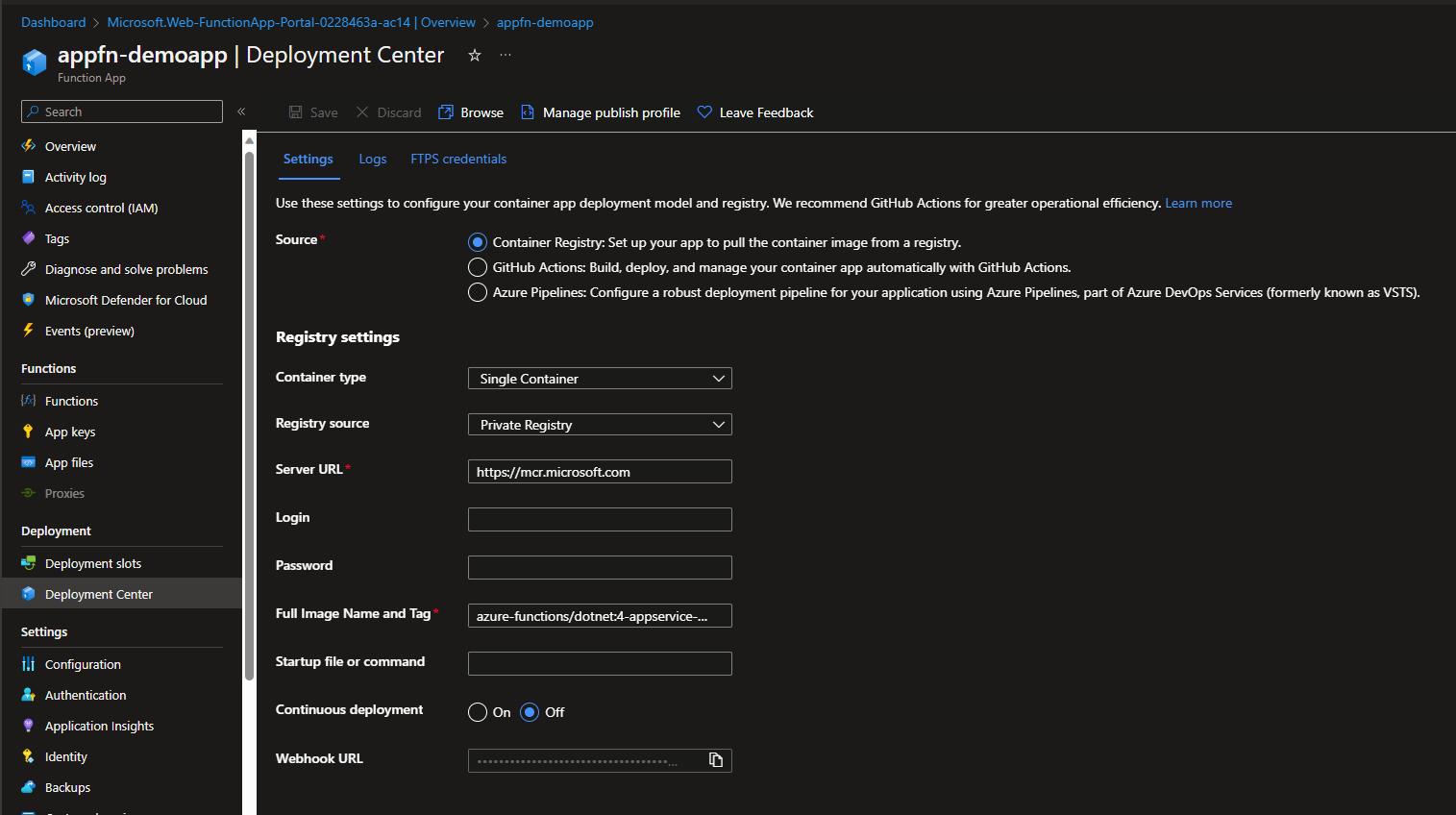
Task: Open the Deployment slots menu label
Action: pos(93,563)
